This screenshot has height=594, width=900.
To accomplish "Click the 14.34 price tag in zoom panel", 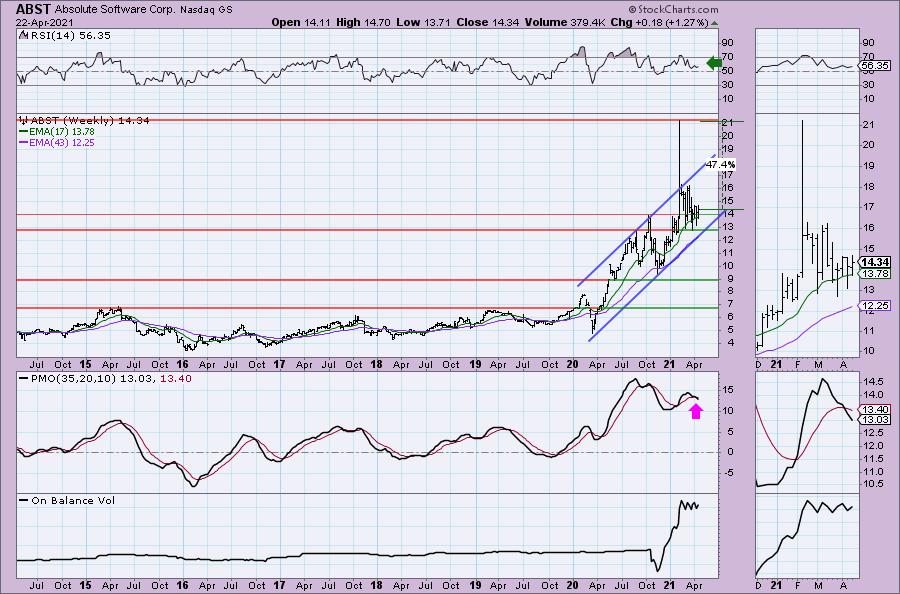I will click(876, 262).
